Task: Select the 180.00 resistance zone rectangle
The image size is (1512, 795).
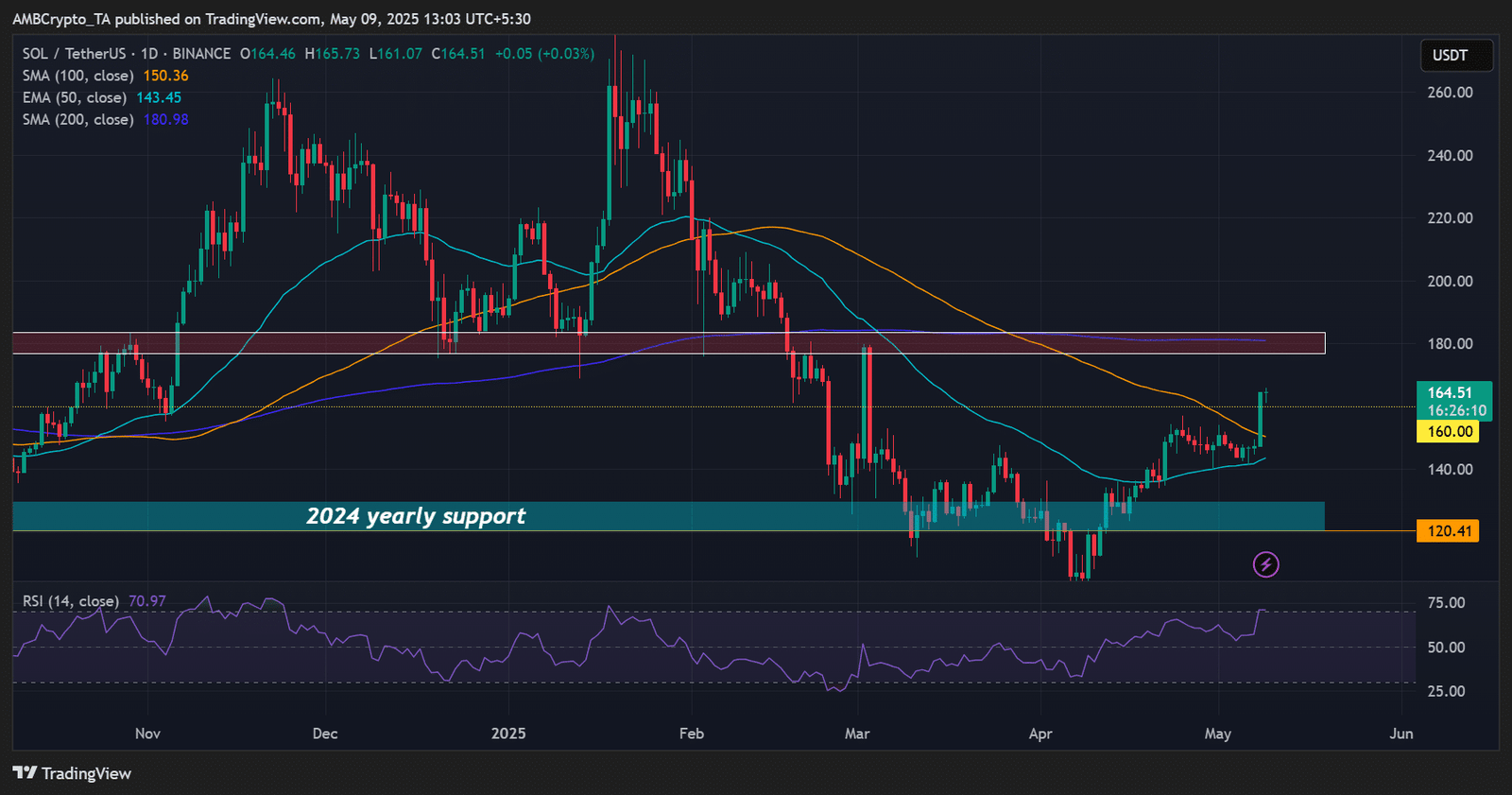Action: (668, 343)
